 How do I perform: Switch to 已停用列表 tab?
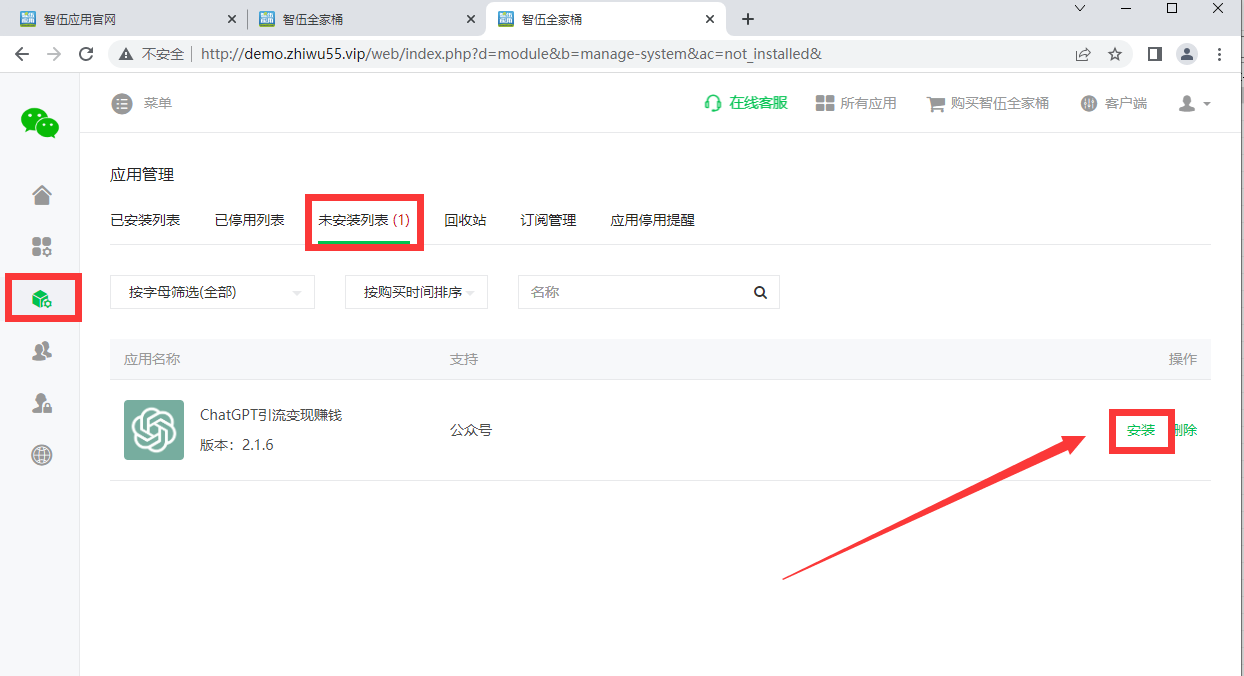(249, 220)
